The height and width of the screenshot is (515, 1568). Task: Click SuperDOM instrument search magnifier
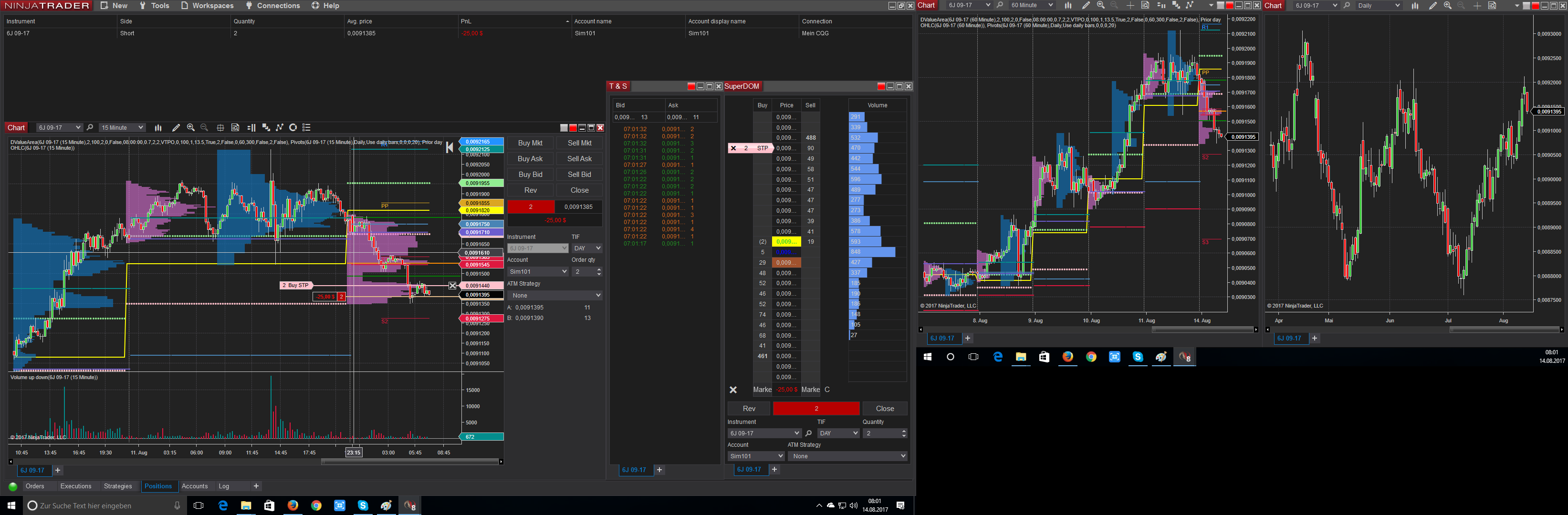[808, 433]
